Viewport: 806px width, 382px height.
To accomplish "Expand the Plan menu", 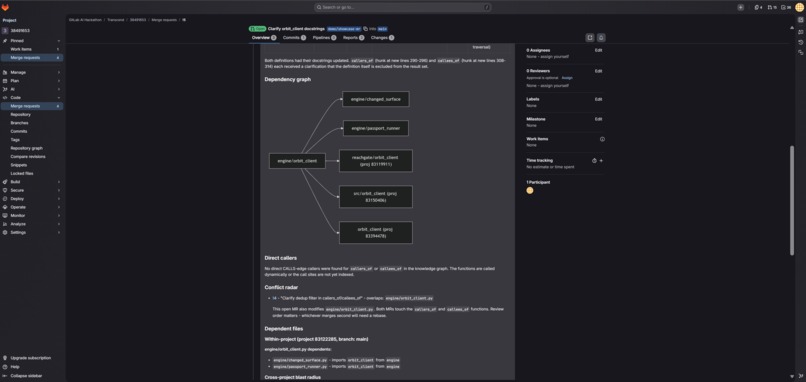I will (59, 81).
